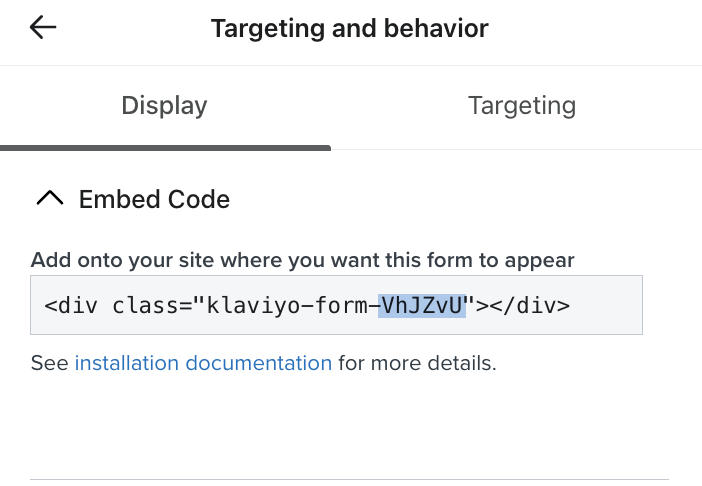Click the word "See" before the link

49,363
